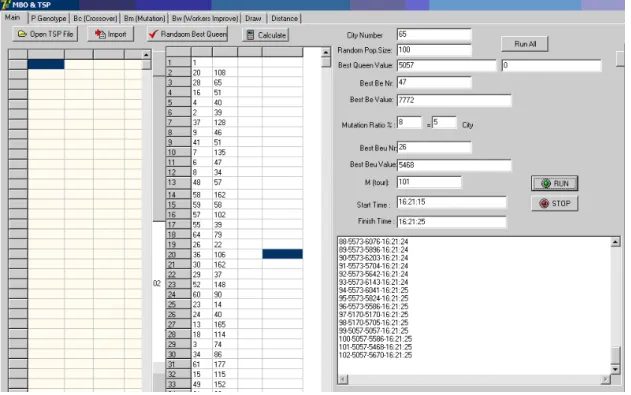Screen dimensions: 631x395
Task: Click the log box vertical scrollbar thumb
Action: (x=615, y=356)
